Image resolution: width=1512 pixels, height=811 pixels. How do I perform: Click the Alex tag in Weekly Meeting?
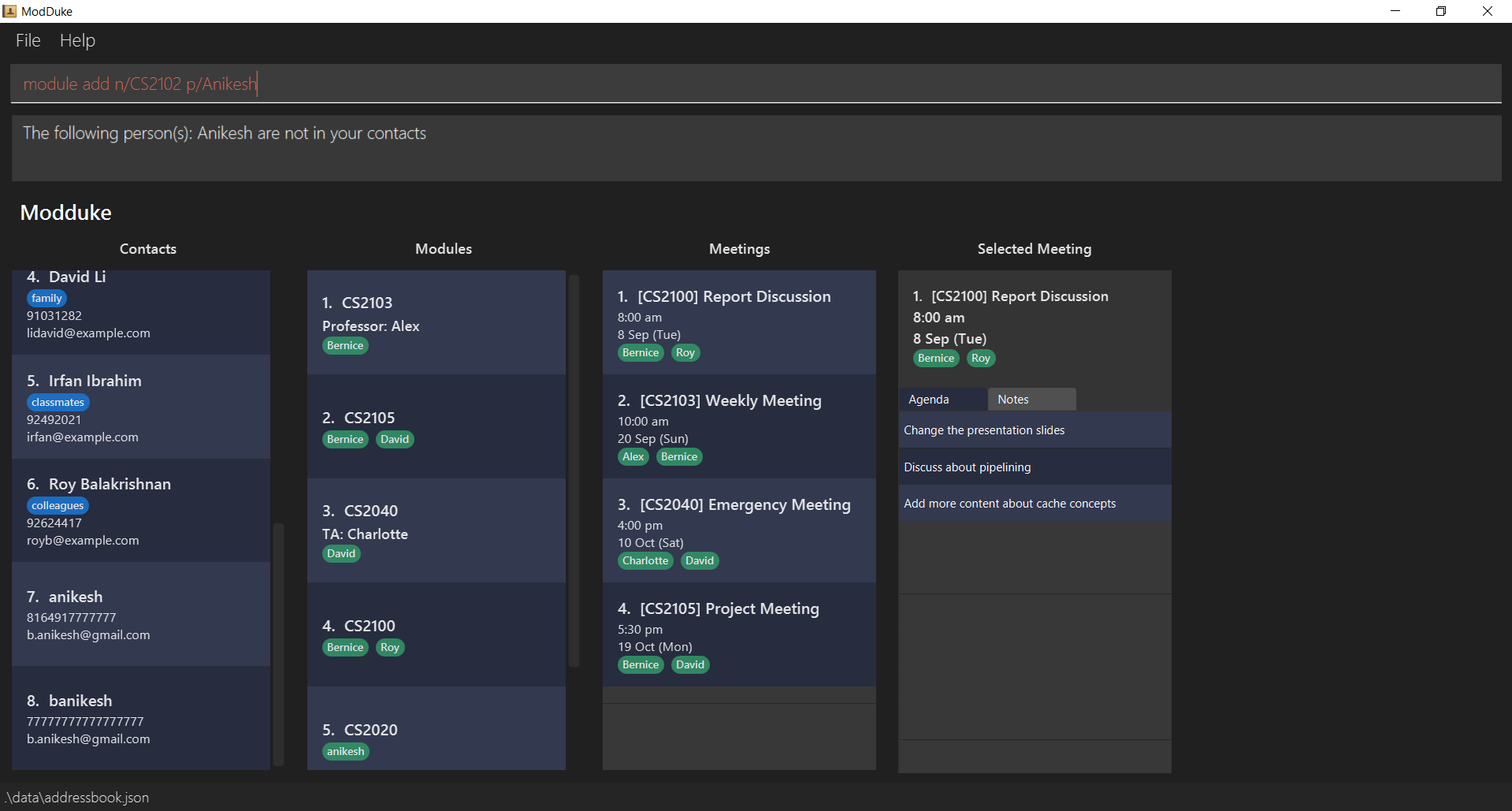(633, 456)
